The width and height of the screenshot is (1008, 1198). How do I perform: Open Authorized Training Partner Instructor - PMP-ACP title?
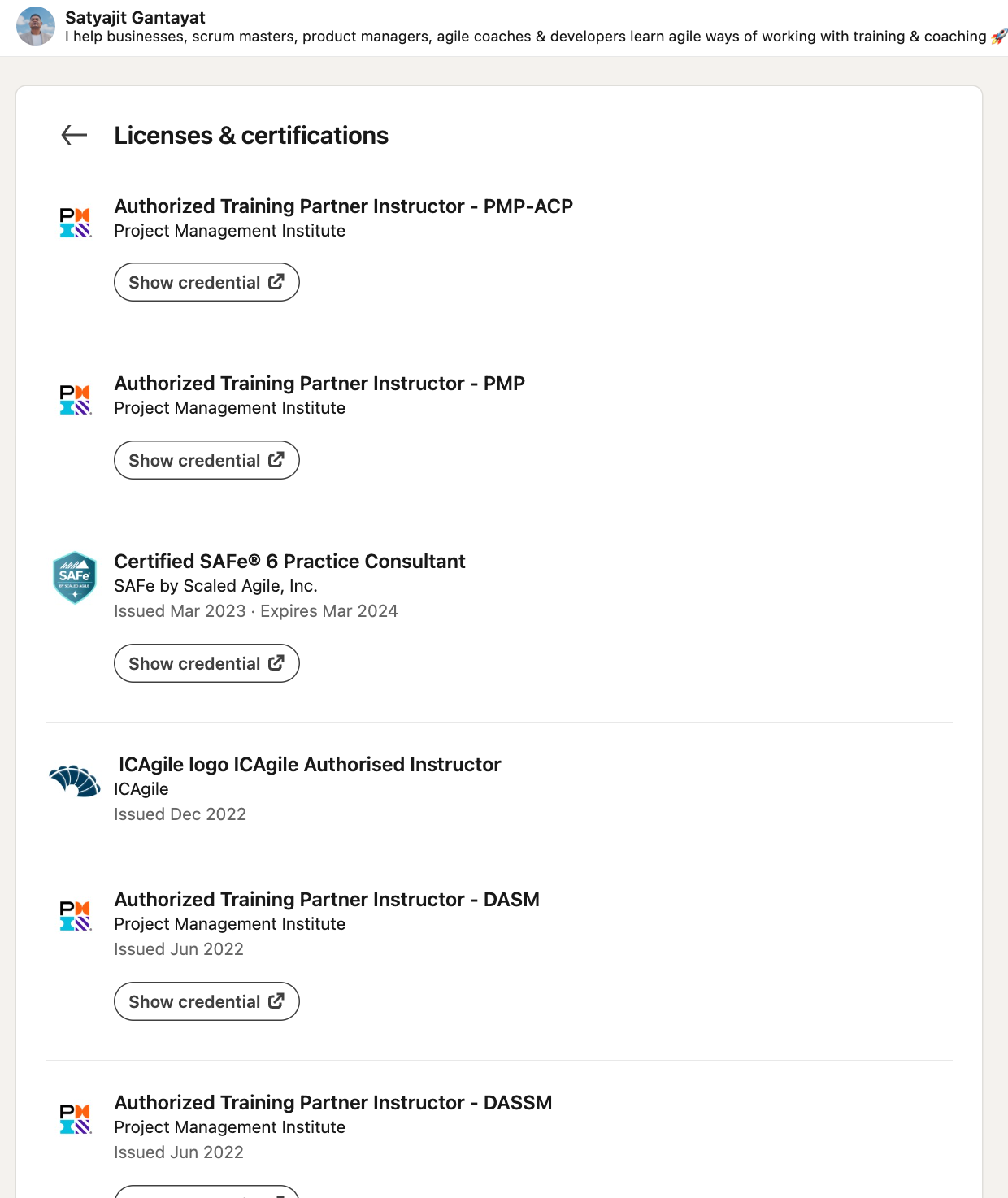tap(343, 206)
